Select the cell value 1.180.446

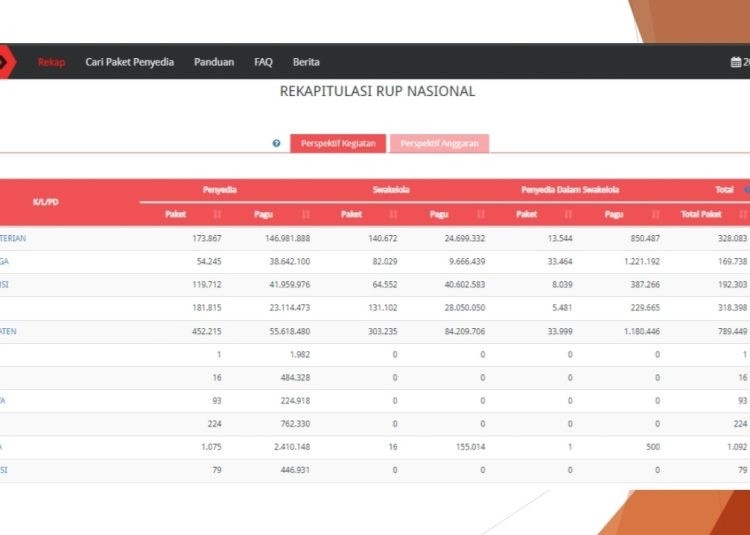click(642, 331)
